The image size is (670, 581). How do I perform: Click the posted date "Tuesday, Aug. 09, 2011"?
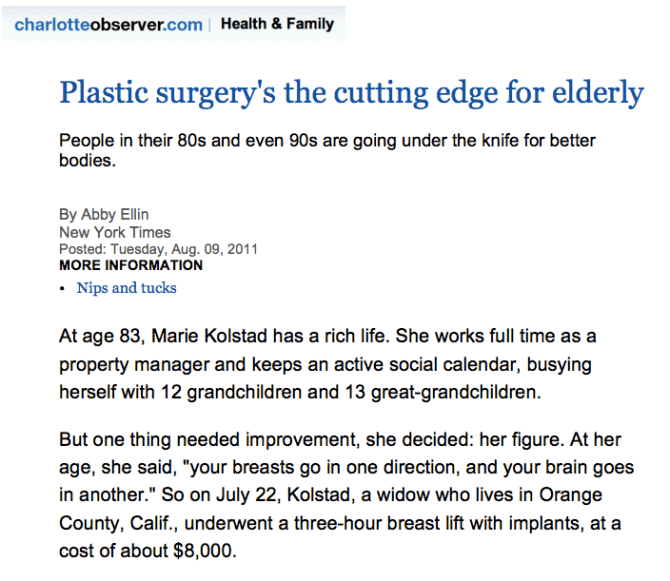point(184,249)
